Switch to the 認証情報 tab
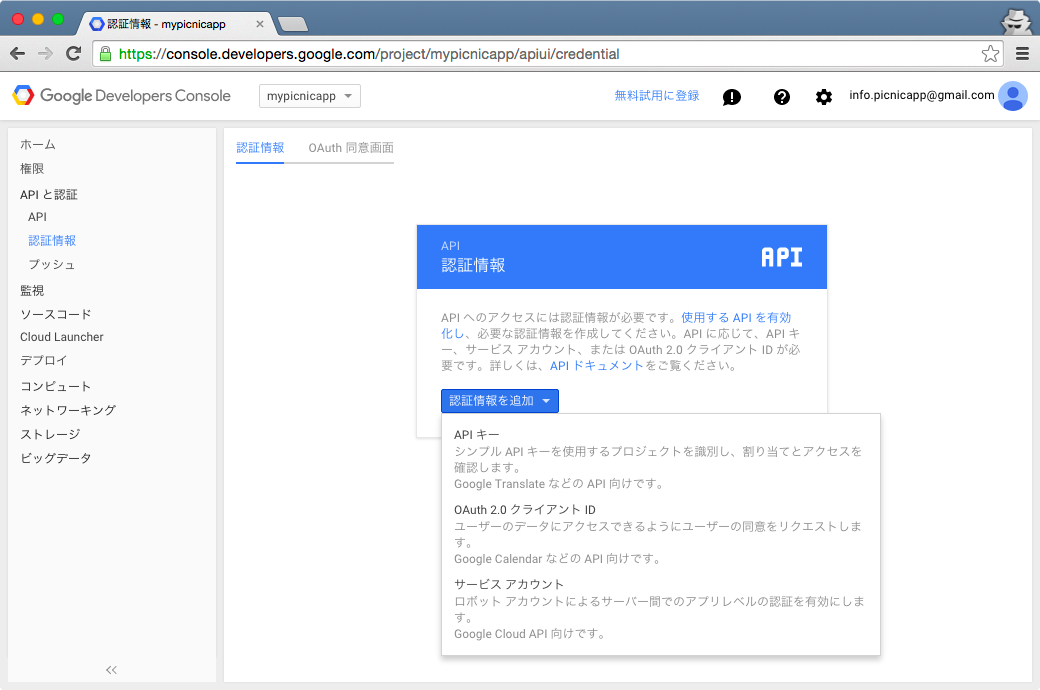 point(260,148)
